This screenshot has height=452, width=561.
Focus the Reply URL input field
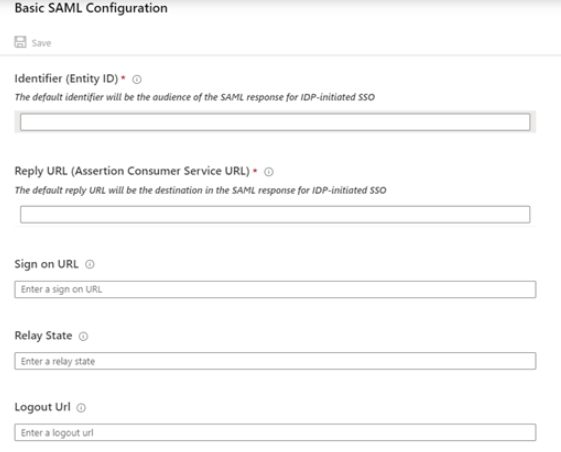(275, 214)
